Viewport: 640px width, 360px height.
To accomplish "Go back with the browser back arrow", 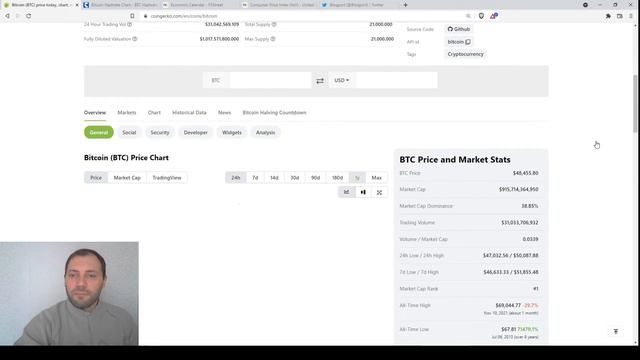I will coord(7,16).
